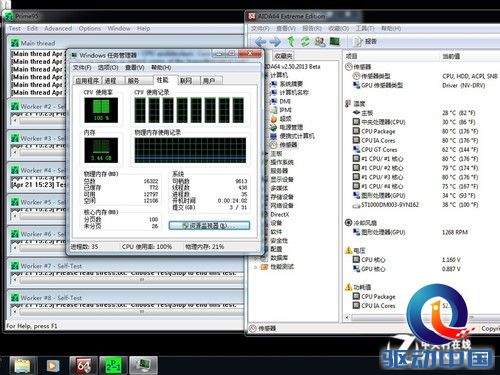500x375 pixels.
Task: Select 系统概要 in AIDA64 tree
Action: coord(291,84)
